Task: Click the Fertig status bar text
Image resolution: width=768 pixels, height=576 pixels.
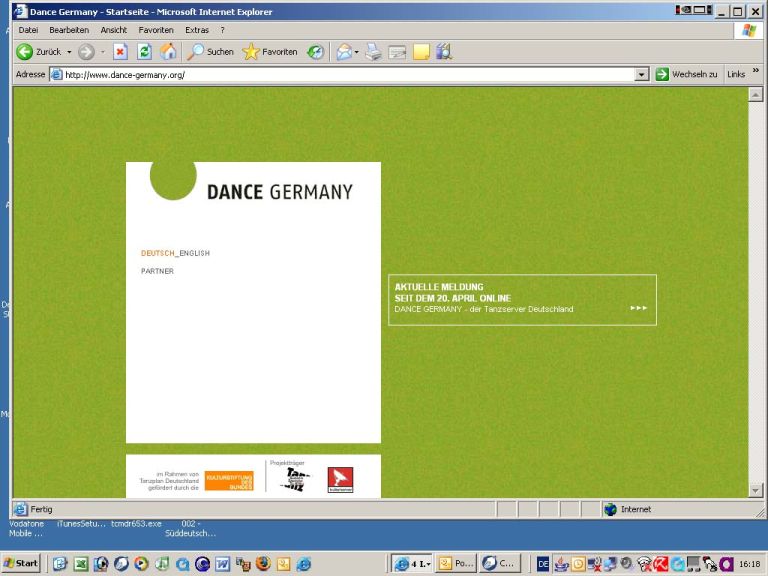Action: coord(41,509)
